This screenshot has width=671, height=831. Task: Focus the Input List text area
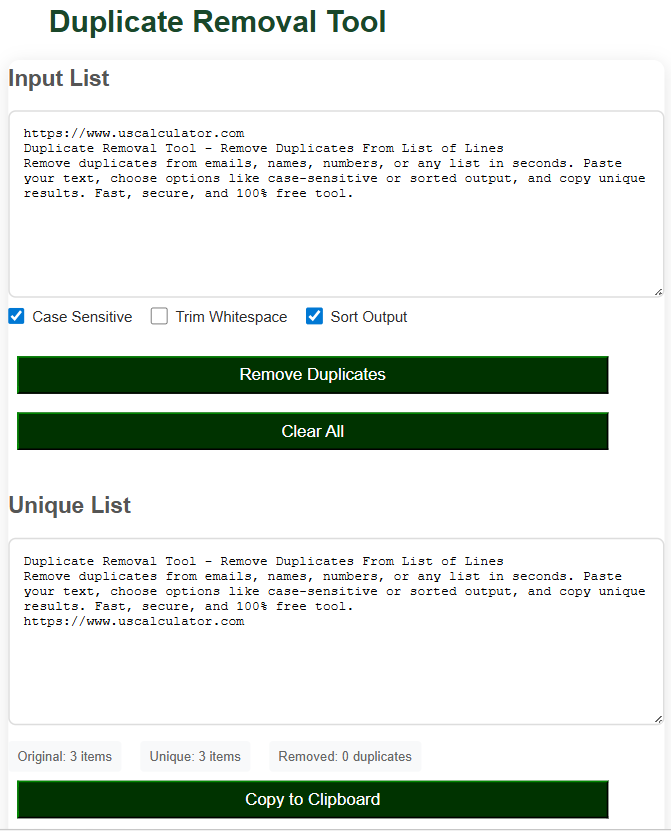point(336,204)
